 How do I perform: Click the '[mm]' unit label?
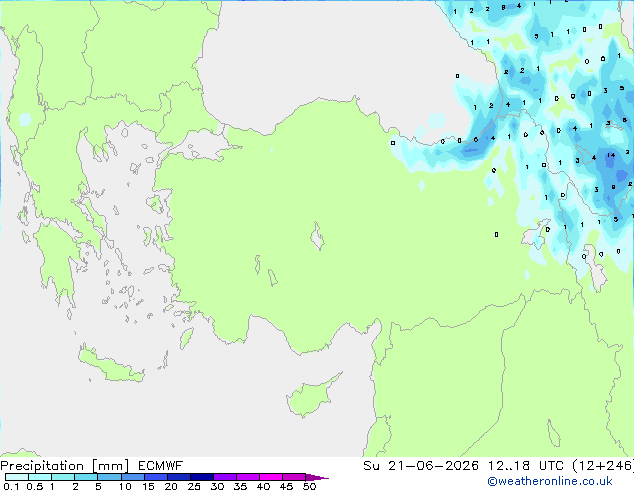(x=110, y=466)
